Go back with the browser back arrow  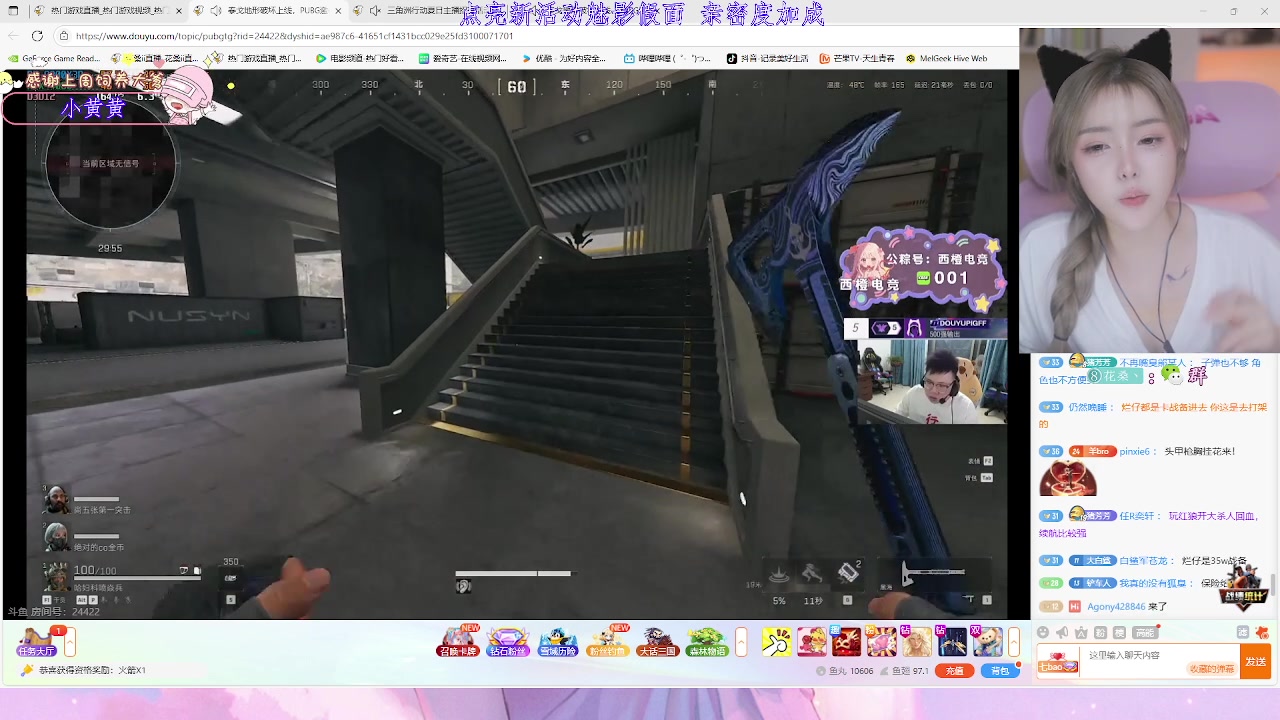click(14, 36)
